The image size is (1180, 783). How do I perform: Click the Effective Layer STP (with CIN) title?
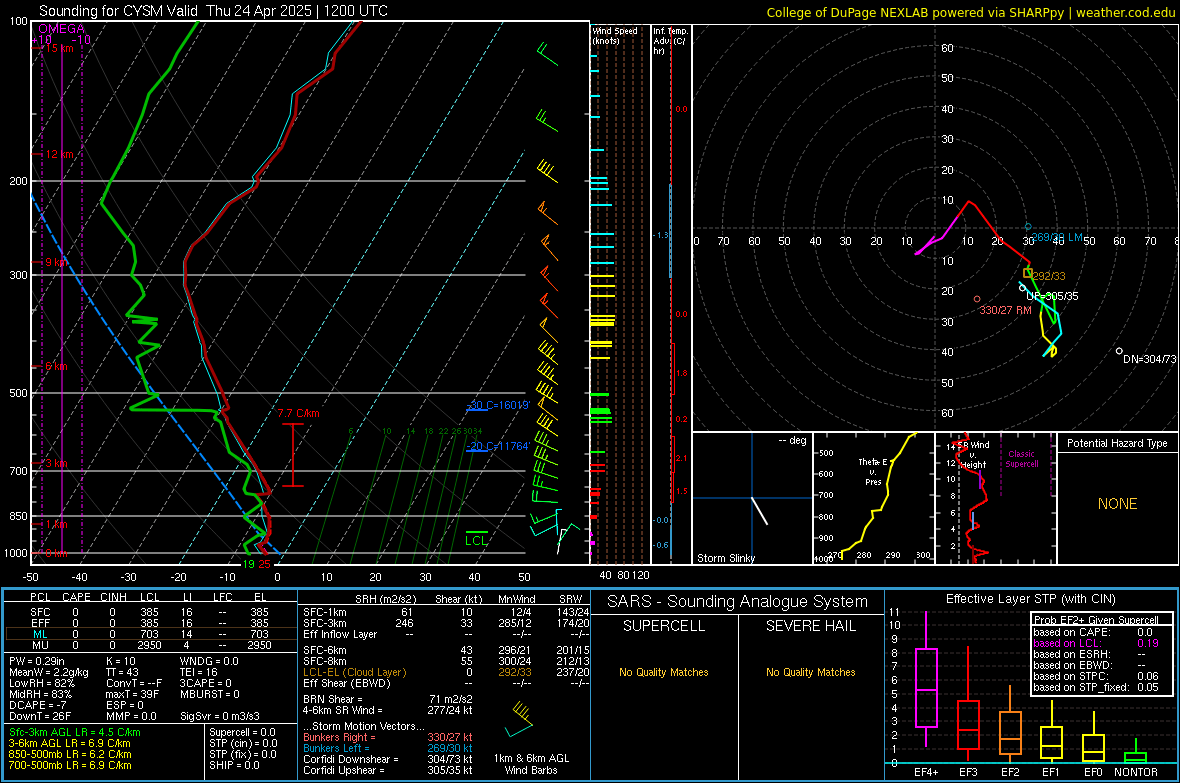click(x=1030, y=599)
